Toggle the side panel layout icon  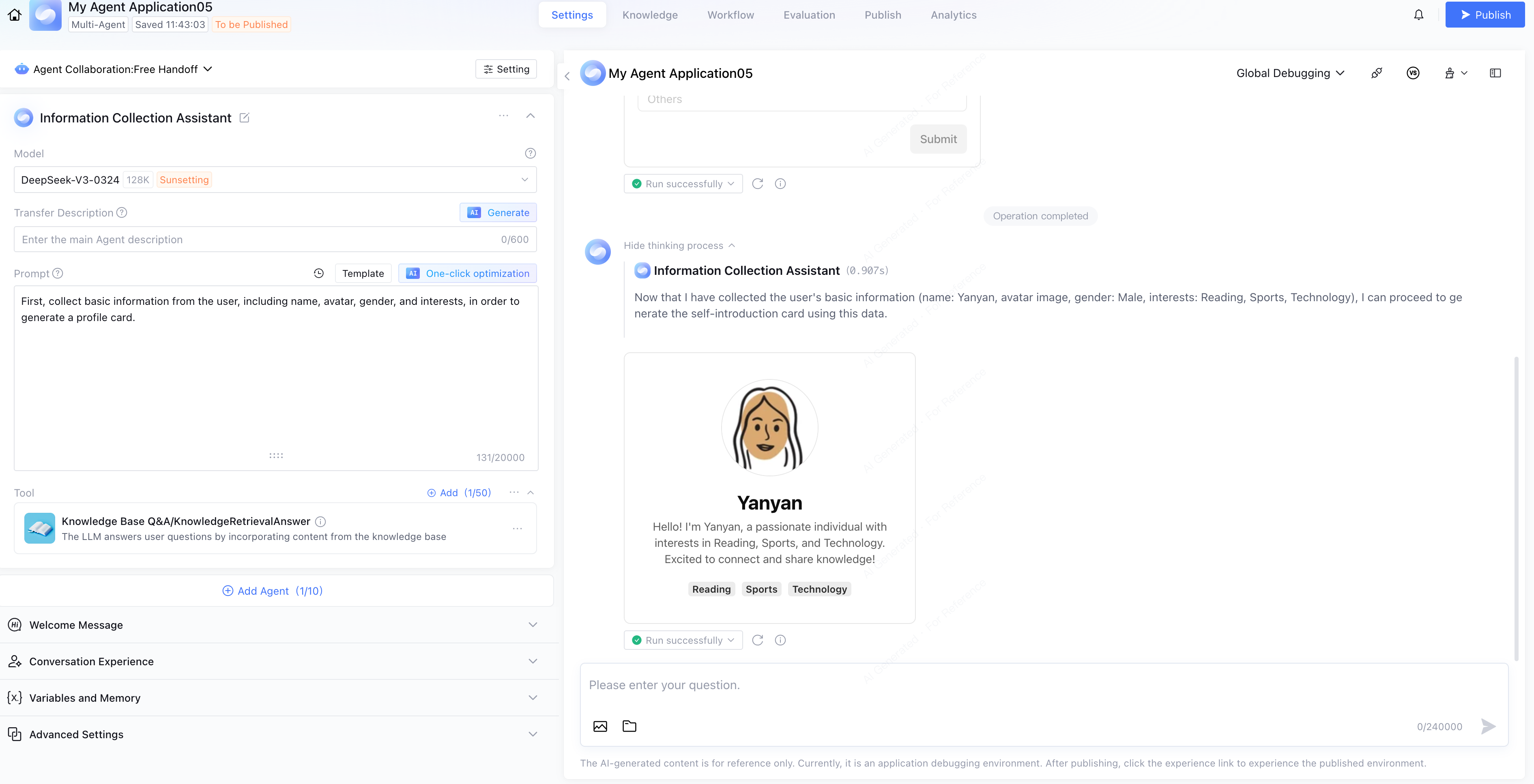pyautogui.click(x=1495, y=73)
